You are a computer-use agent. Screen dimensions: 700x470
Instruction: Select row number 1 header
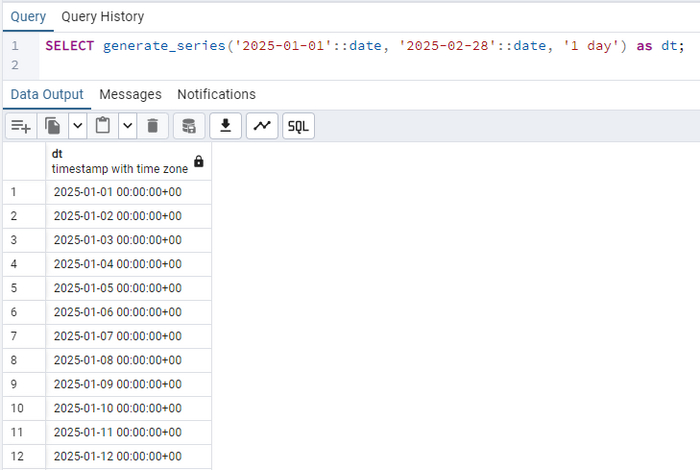[x=24, y=192]
